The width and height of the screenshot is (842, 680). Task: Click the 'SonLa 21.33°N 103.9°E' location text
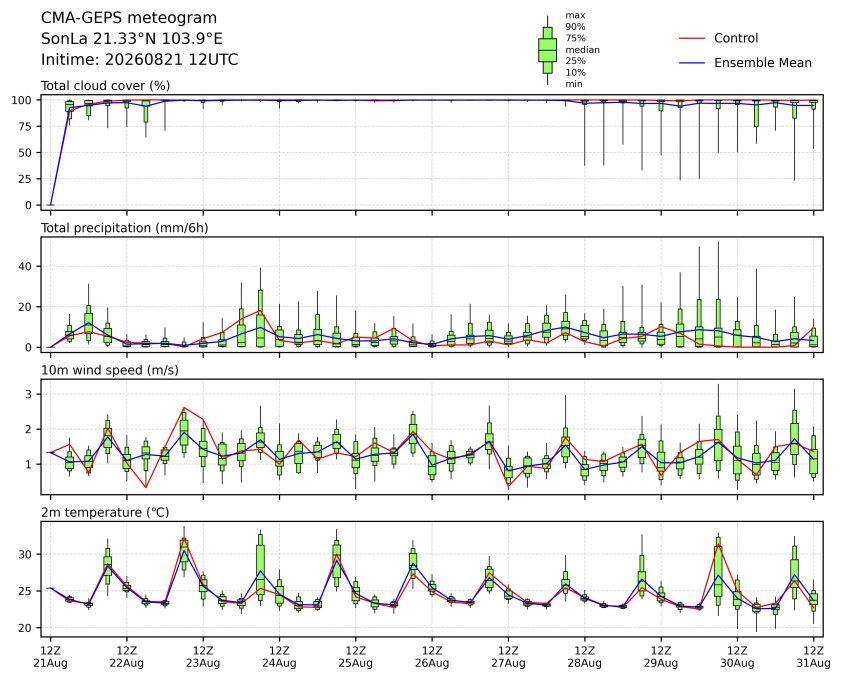click(132, 39)
